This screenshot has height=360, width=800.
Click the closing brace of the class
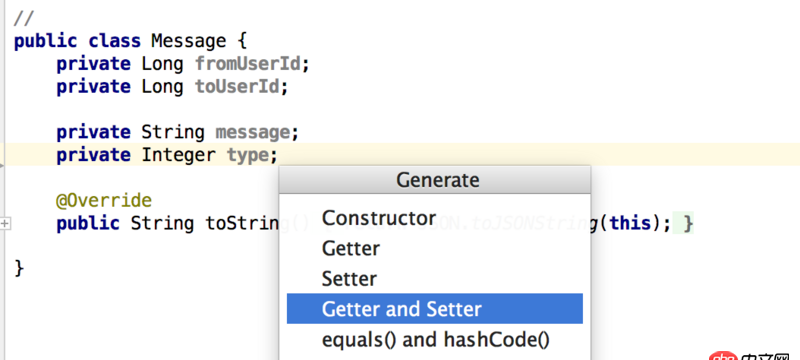[19, 269]
